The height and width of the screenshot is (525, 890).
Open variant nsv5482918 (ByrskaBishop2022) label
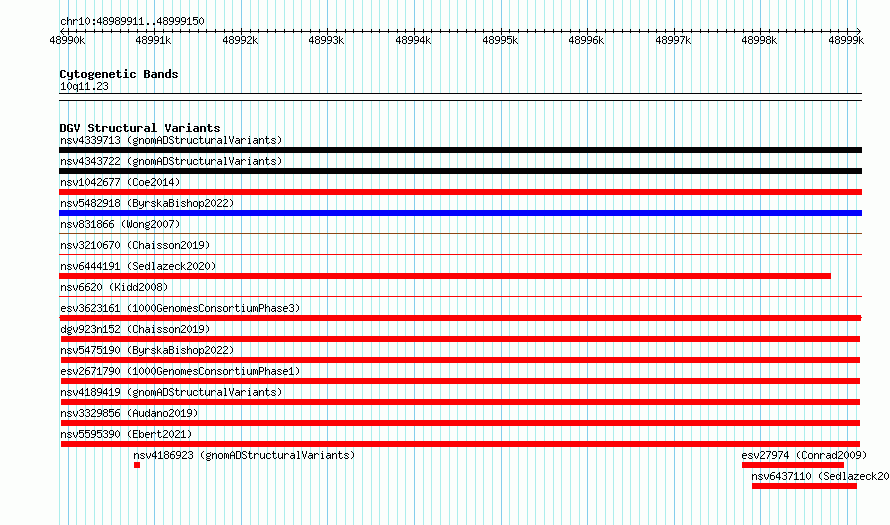click(x=147, y=203)
